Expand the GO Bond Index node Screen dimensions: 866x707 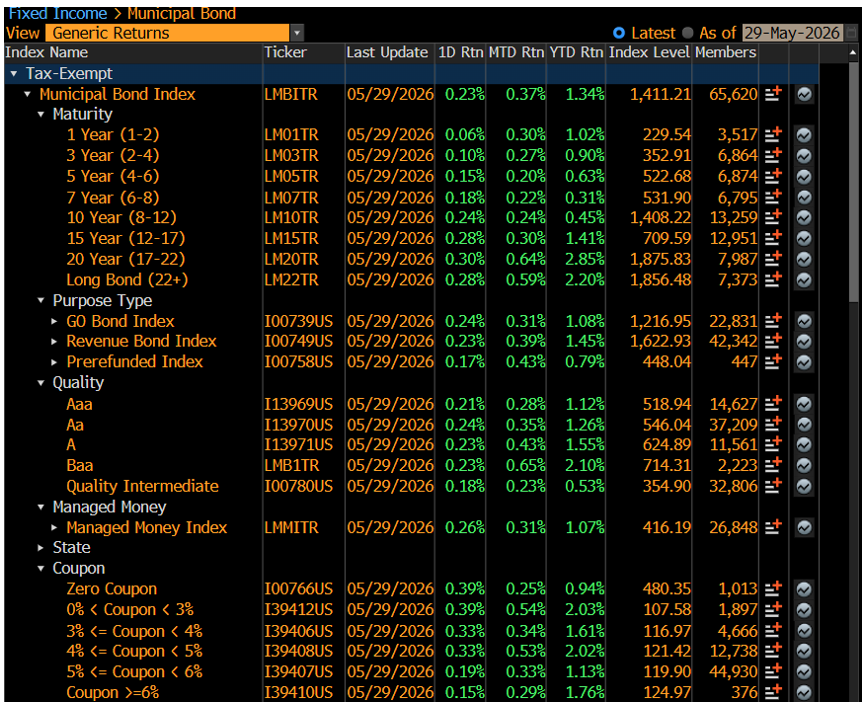[54, 321]
